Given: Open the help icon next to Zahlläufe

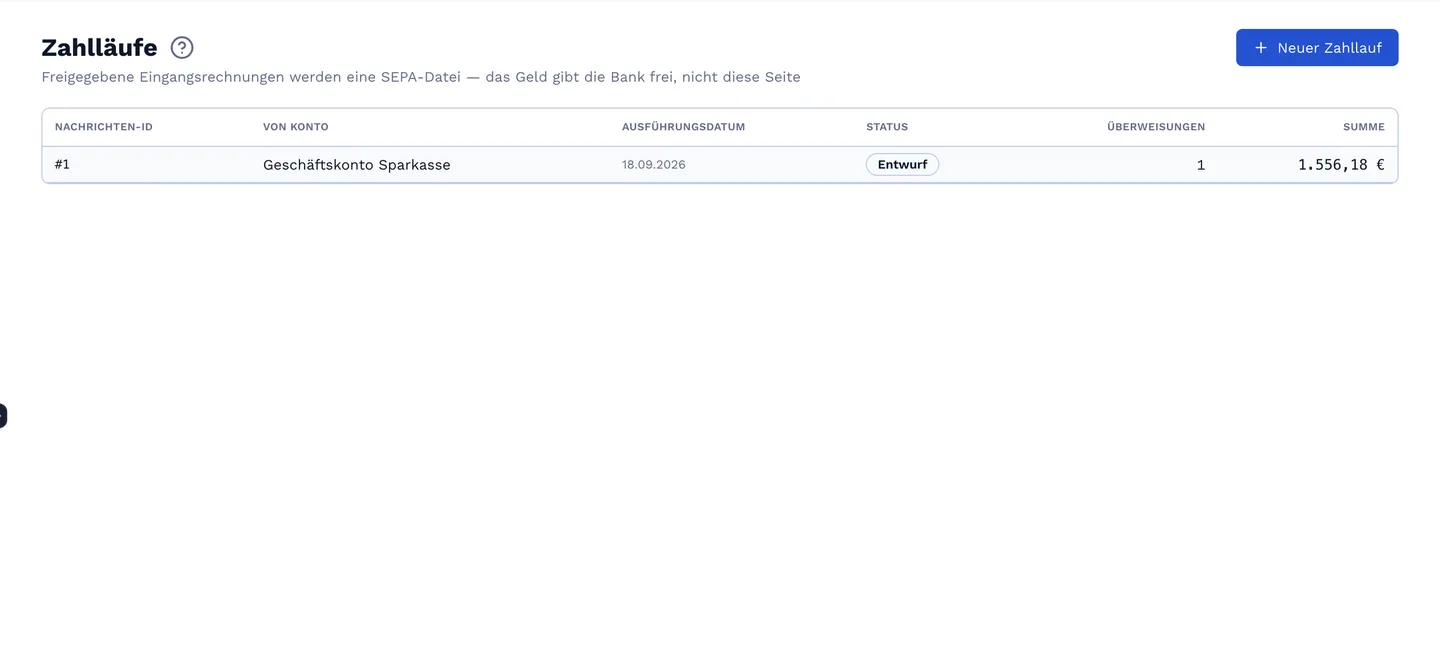Looking at the screenshot, I should click(x=182, y=47).
